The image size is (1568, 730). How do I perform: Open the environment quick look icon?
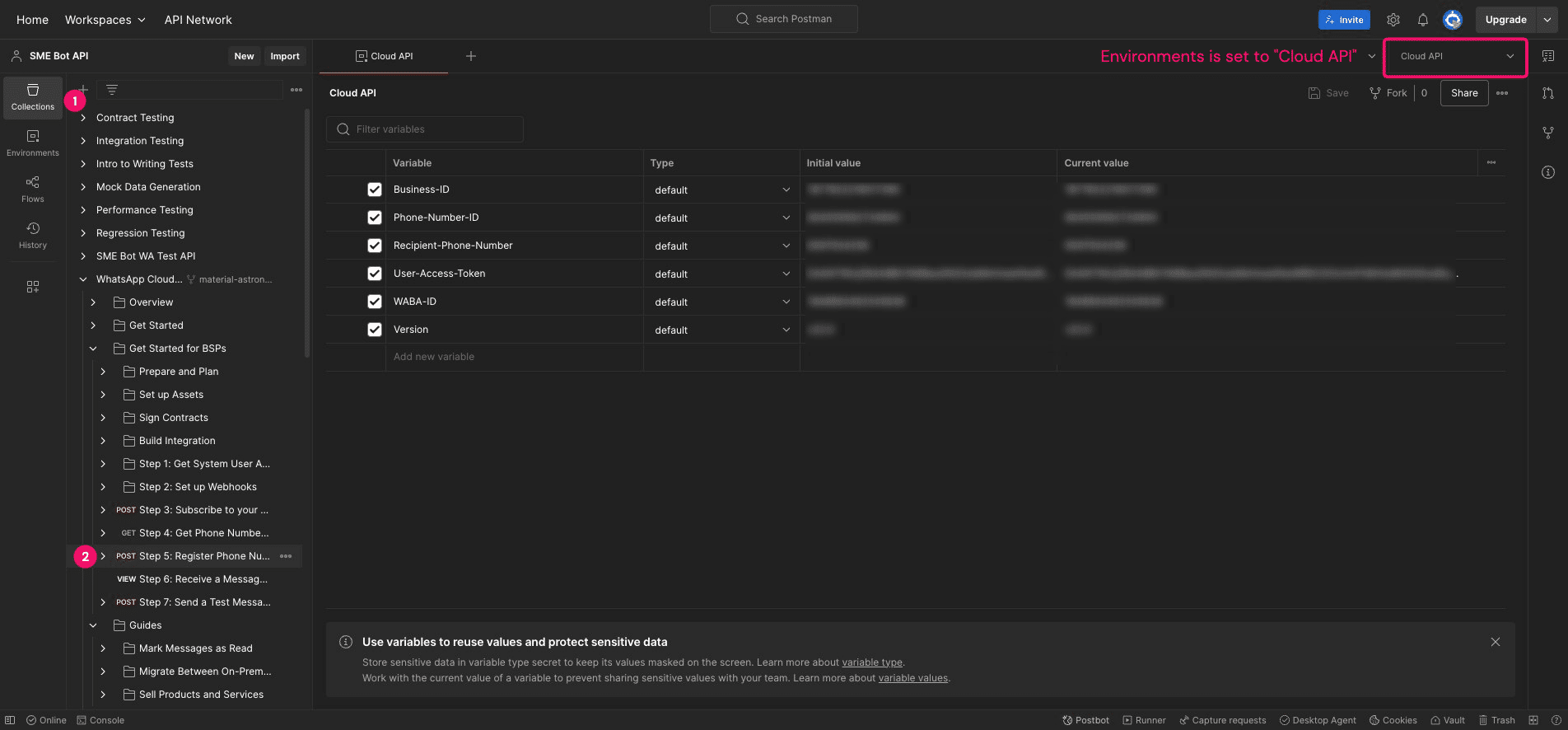click(1548, 56)
